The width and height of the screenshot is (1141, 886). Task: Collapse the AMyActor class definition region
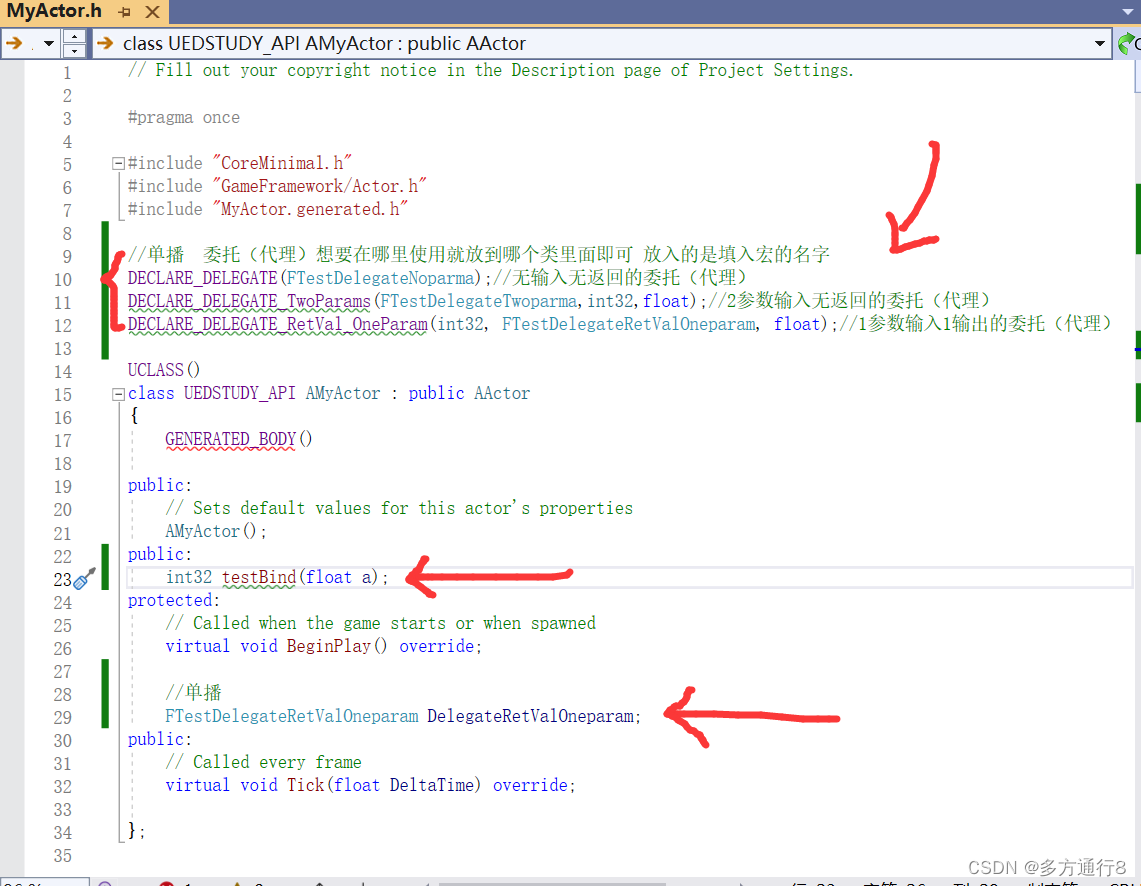117,393
